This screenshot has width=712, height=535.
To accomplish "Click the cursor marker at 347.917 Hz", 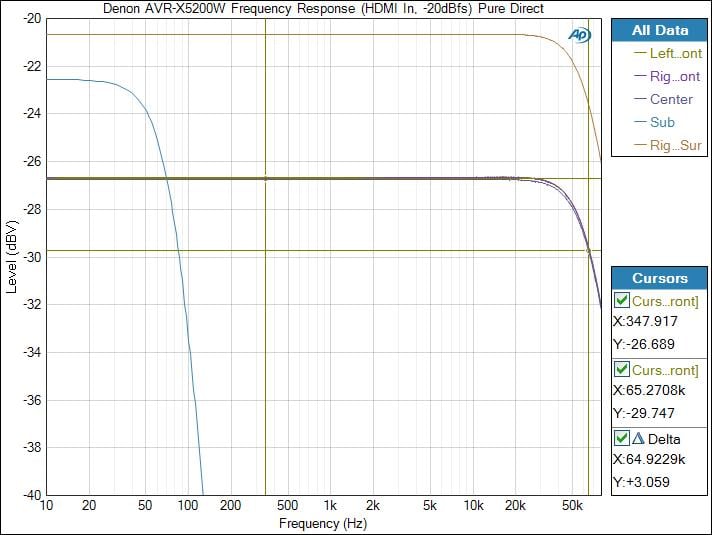I will click(x=266, y=178).
